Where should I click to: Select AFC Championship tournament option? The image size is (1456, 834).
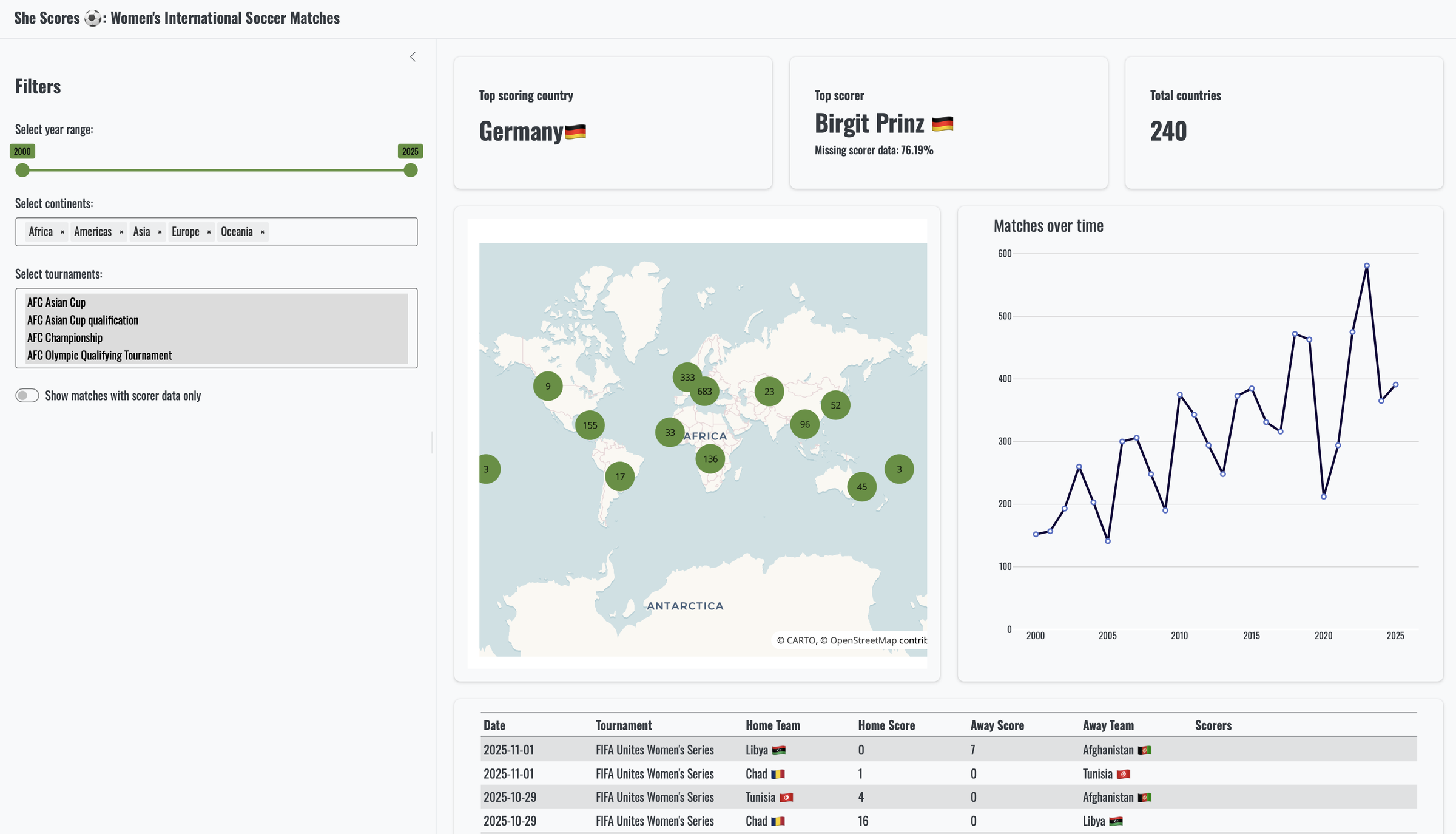click(65, 337)
